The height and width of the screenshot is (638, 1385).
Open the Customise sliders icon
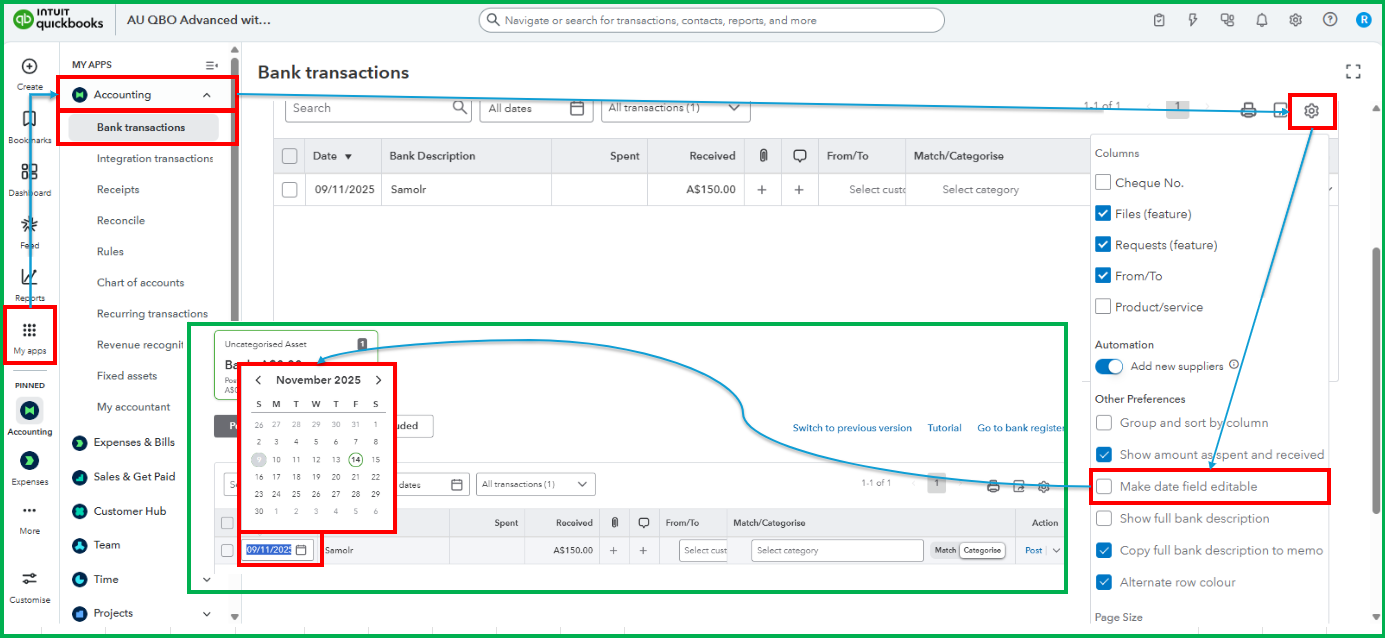point(29,579)
